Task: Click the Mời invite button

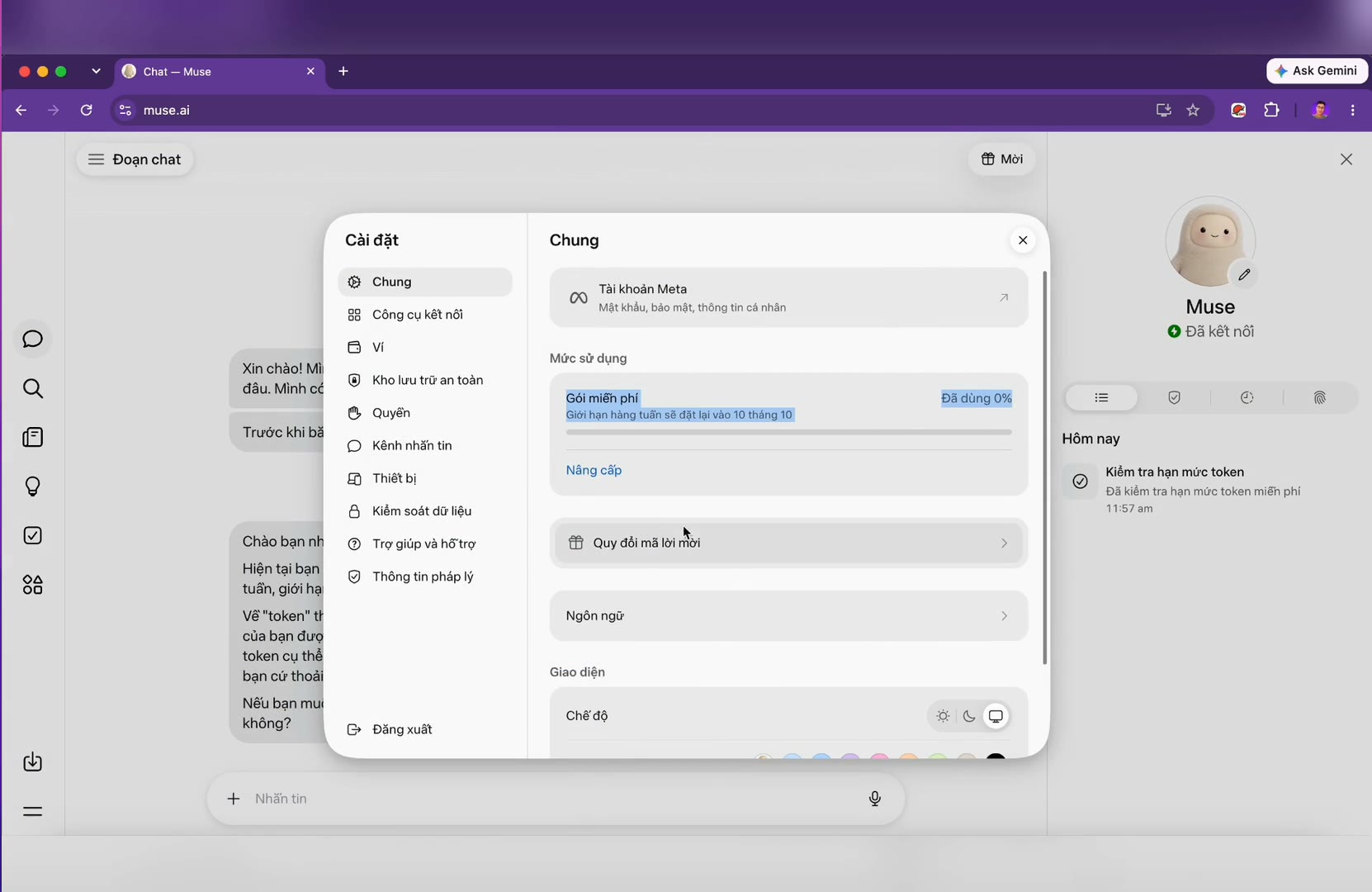Action: (x=1001, y=159)
